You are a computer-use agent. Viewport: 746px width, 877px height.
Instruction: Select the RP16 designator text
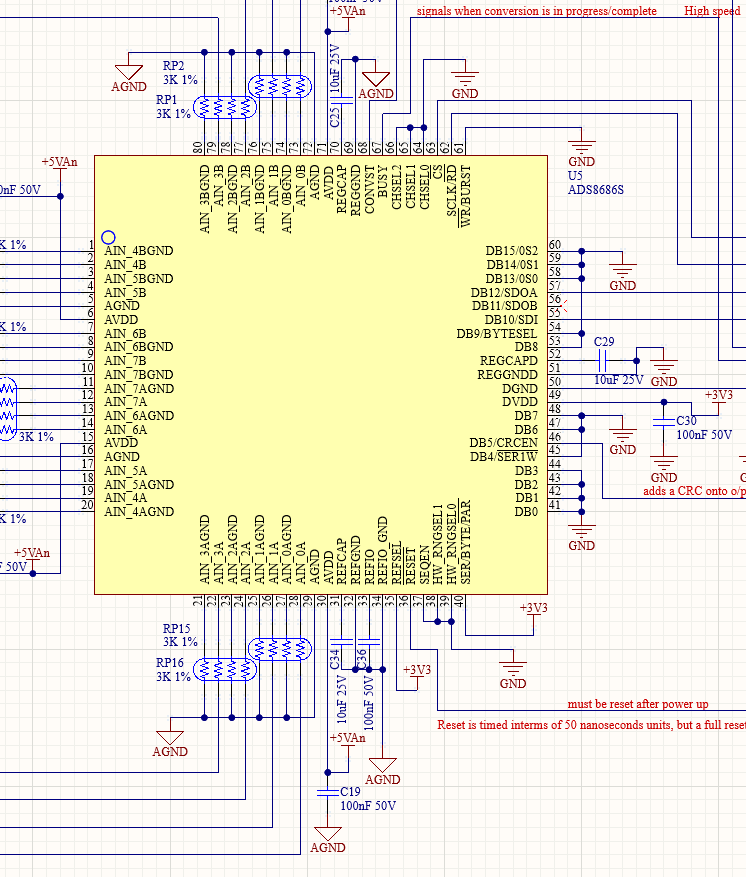[x=170, y=663]
